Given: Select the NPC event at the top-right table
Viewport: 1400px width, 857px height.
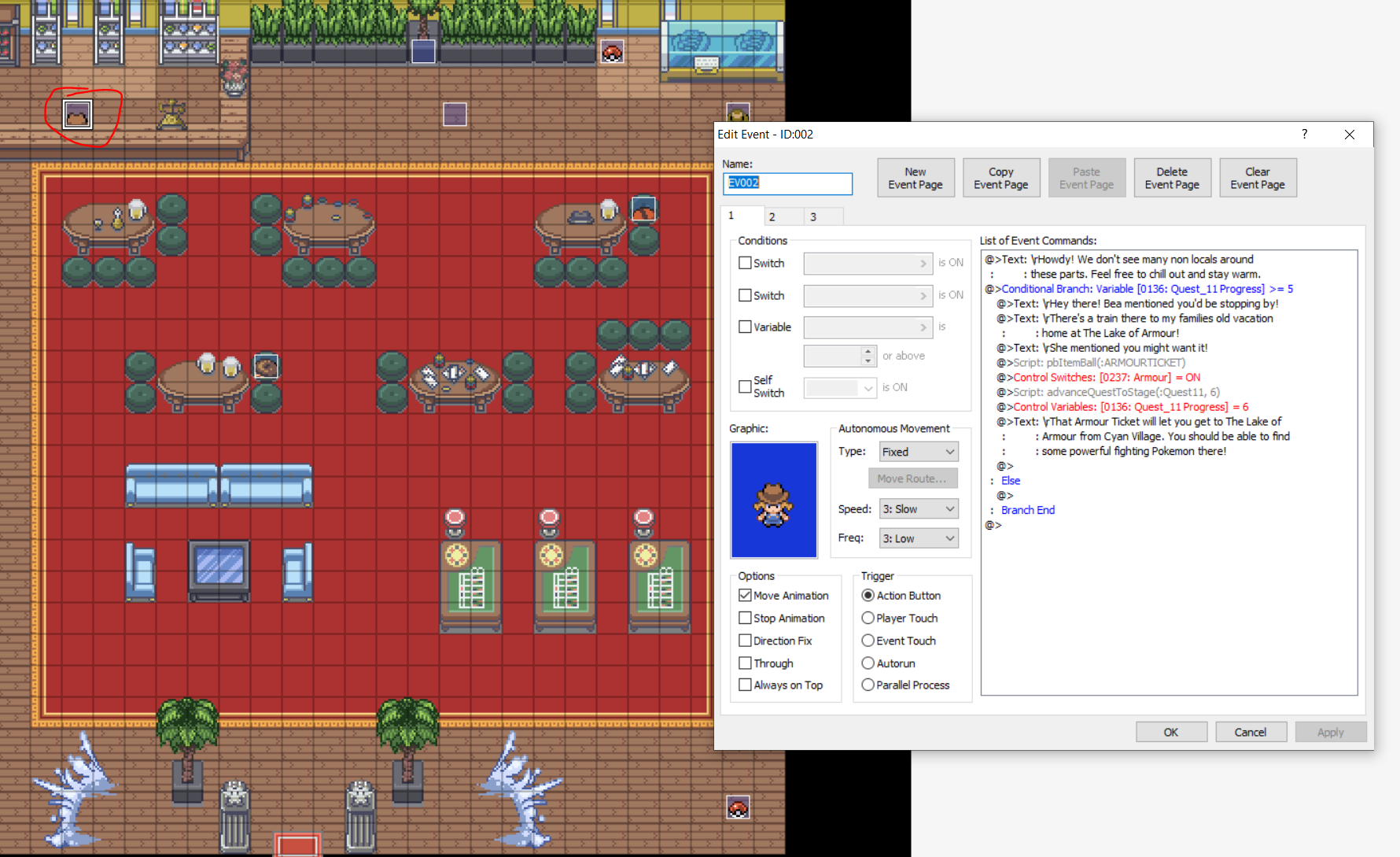Looking at the screenshot, I should (643, 209).
